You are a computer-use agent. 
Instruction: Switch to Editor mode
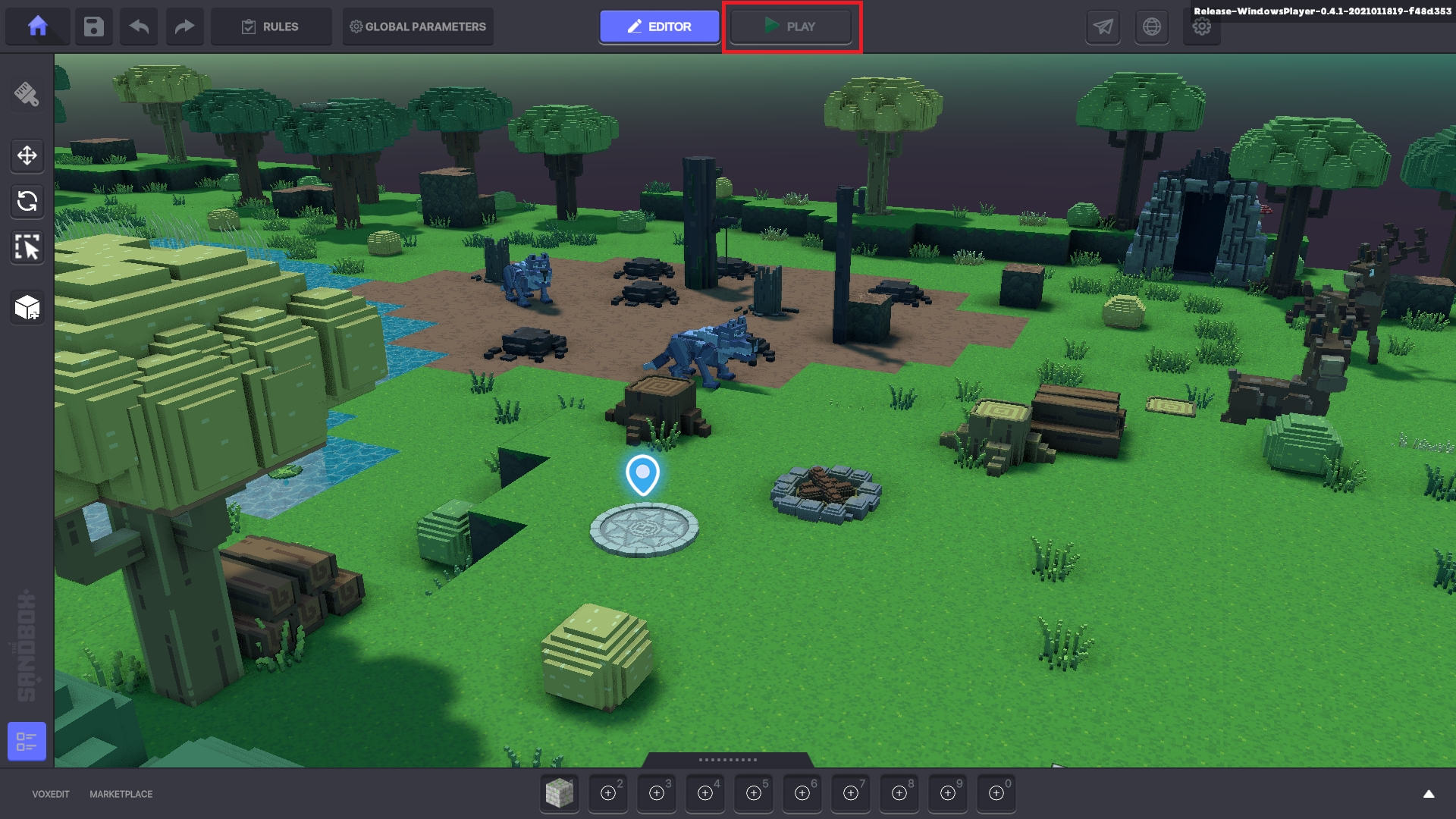(x=659, y=27)
